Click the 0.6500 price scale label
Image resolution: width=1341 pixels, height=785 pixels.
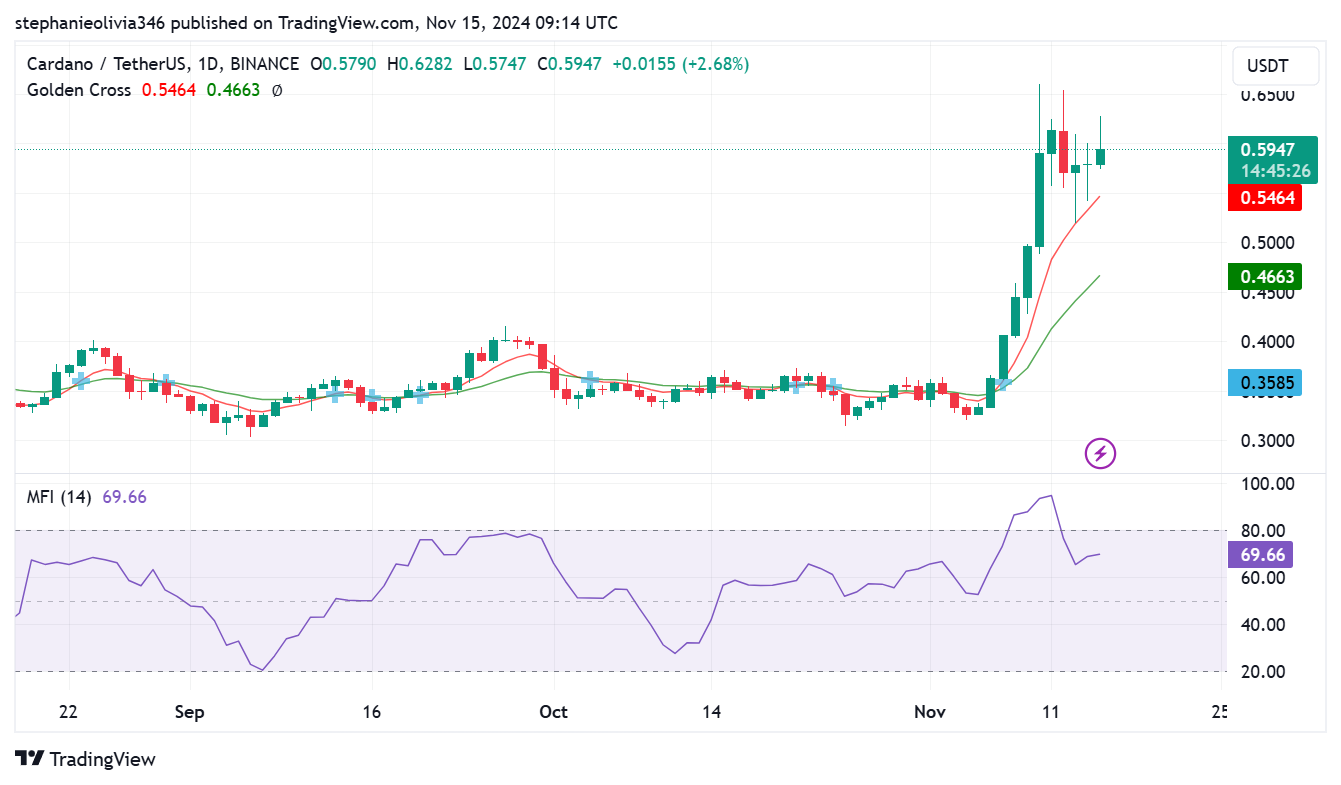(1267, 96)
